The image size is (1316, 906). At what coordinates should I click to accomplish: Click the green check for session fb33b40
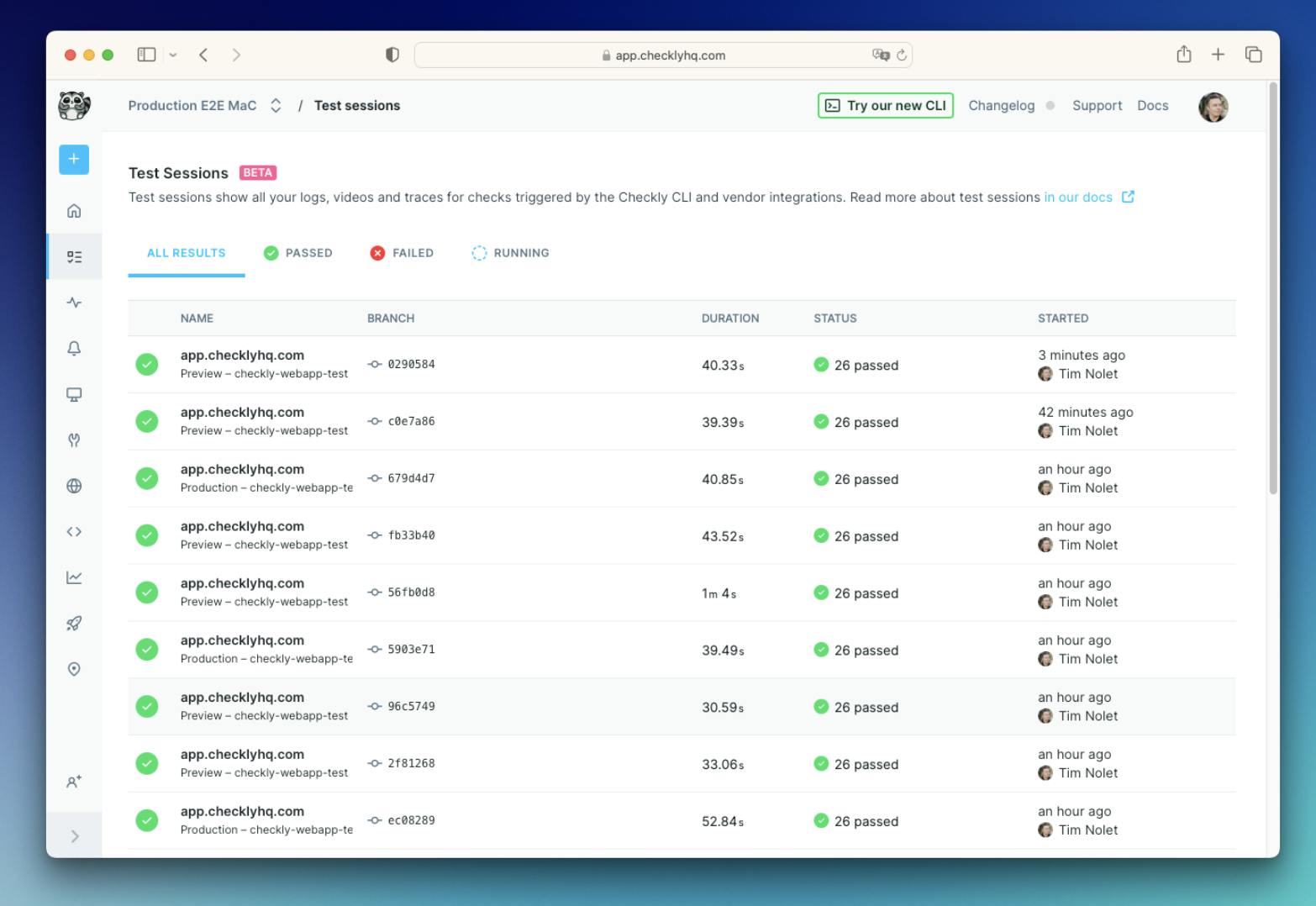[147, 536]
